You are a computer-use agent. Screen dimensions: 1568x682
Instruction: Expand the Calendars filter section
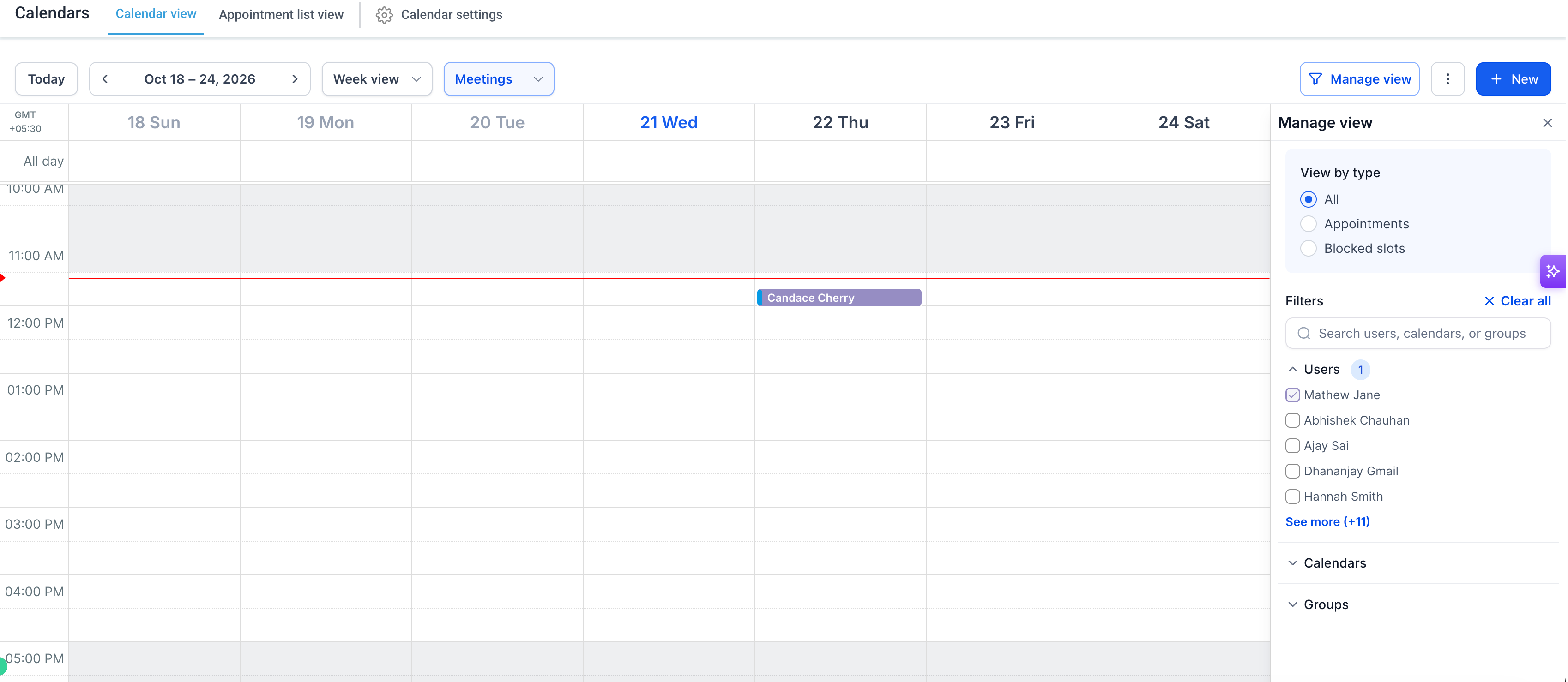coord(1292,563)
